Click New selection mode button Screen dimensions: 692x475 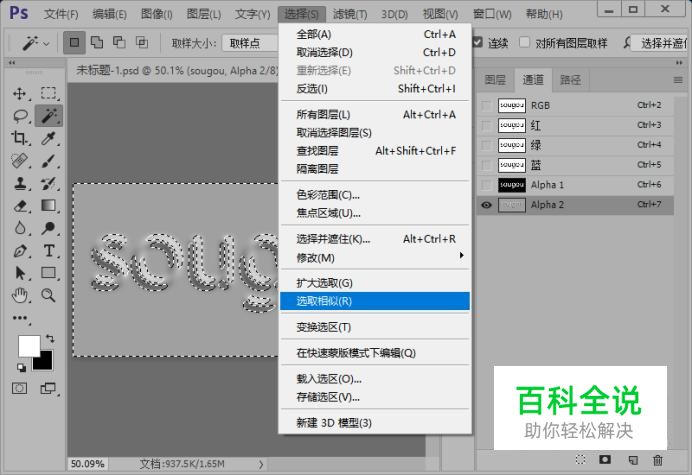pos(74,42)
